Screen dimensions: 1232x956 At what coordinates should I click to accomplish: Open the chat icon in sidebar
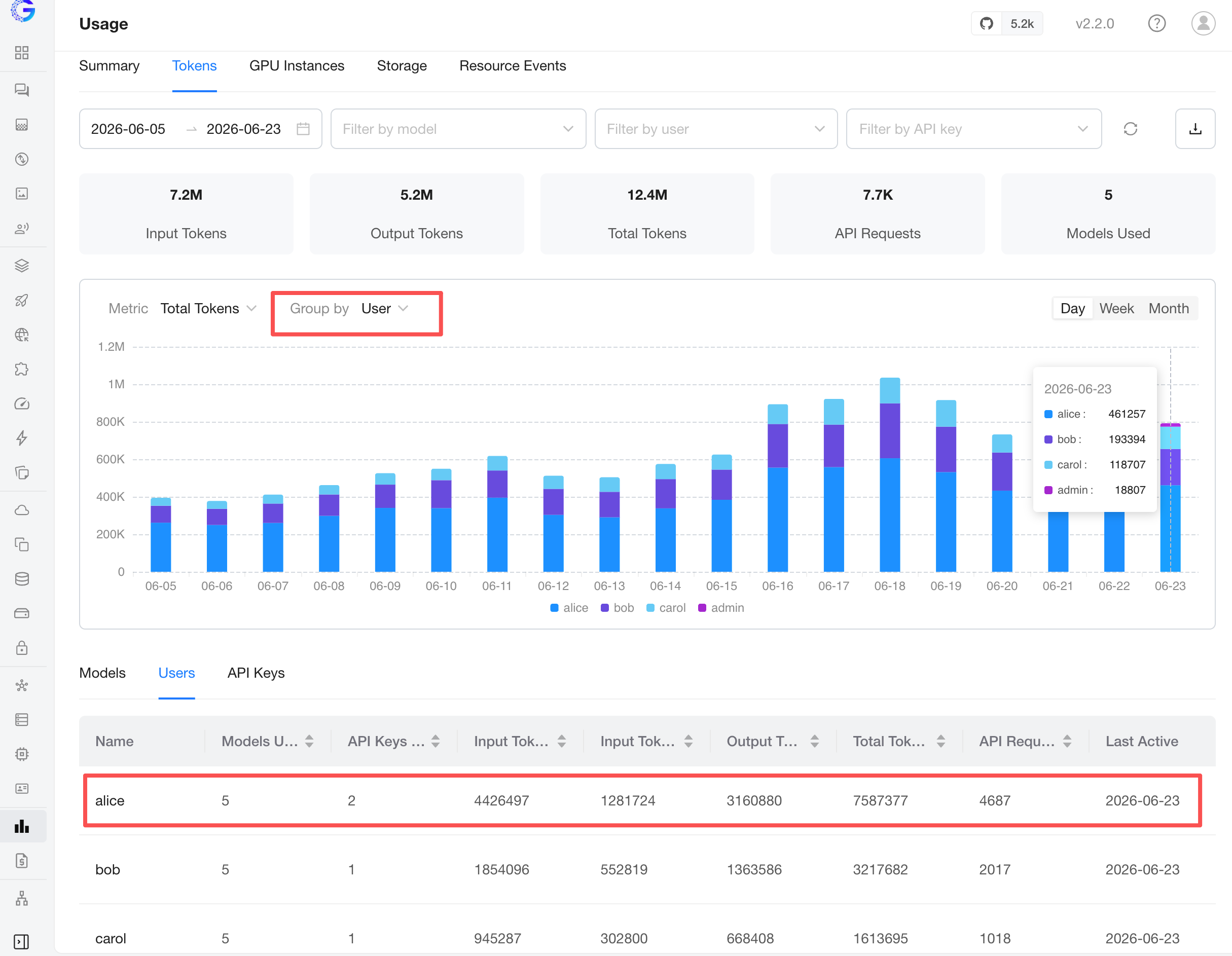coord(21,90)
